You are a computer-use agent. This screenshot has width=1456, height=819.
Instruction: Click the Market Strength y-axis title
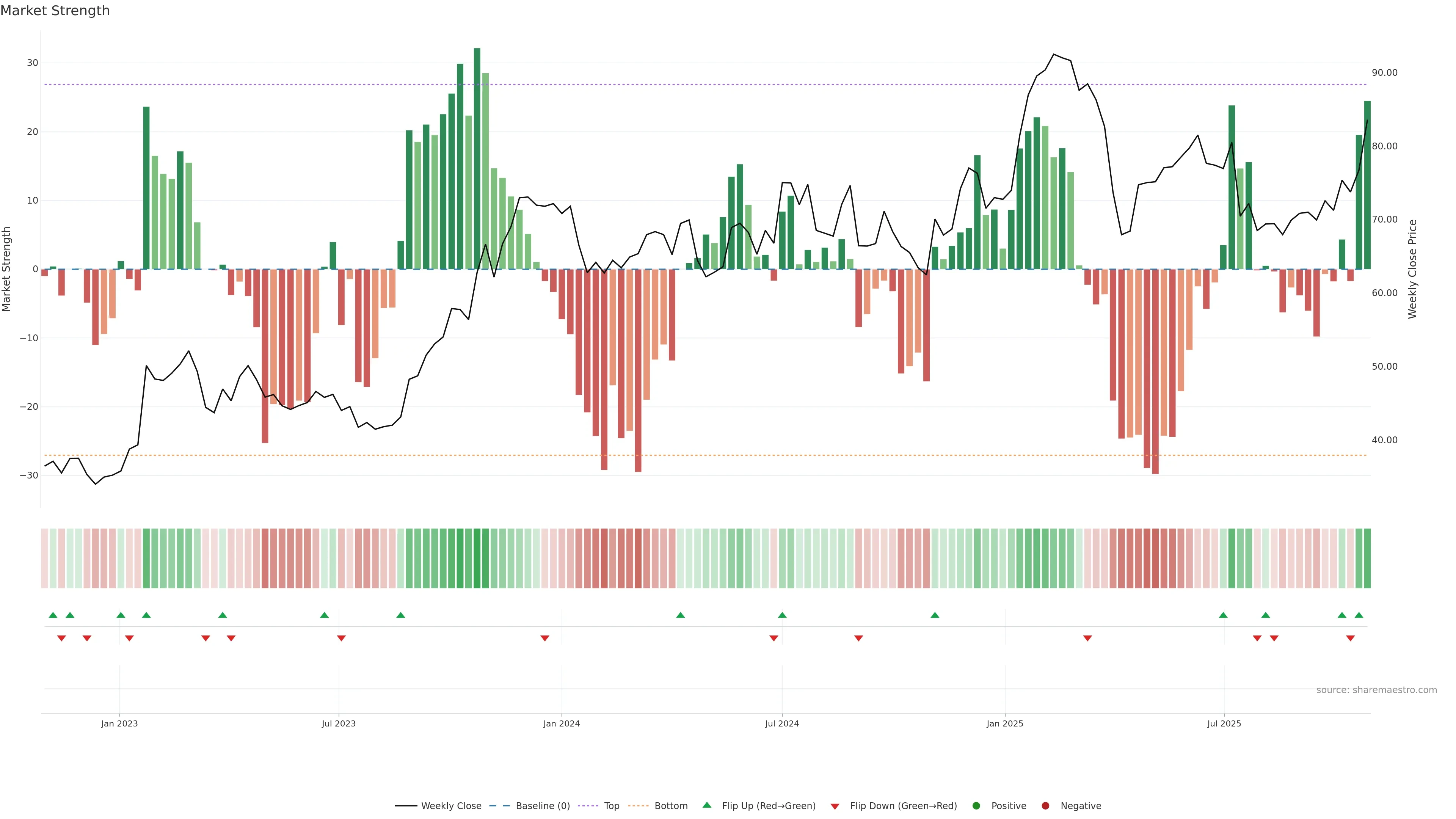pyautogui.click(x=7, y=269)
